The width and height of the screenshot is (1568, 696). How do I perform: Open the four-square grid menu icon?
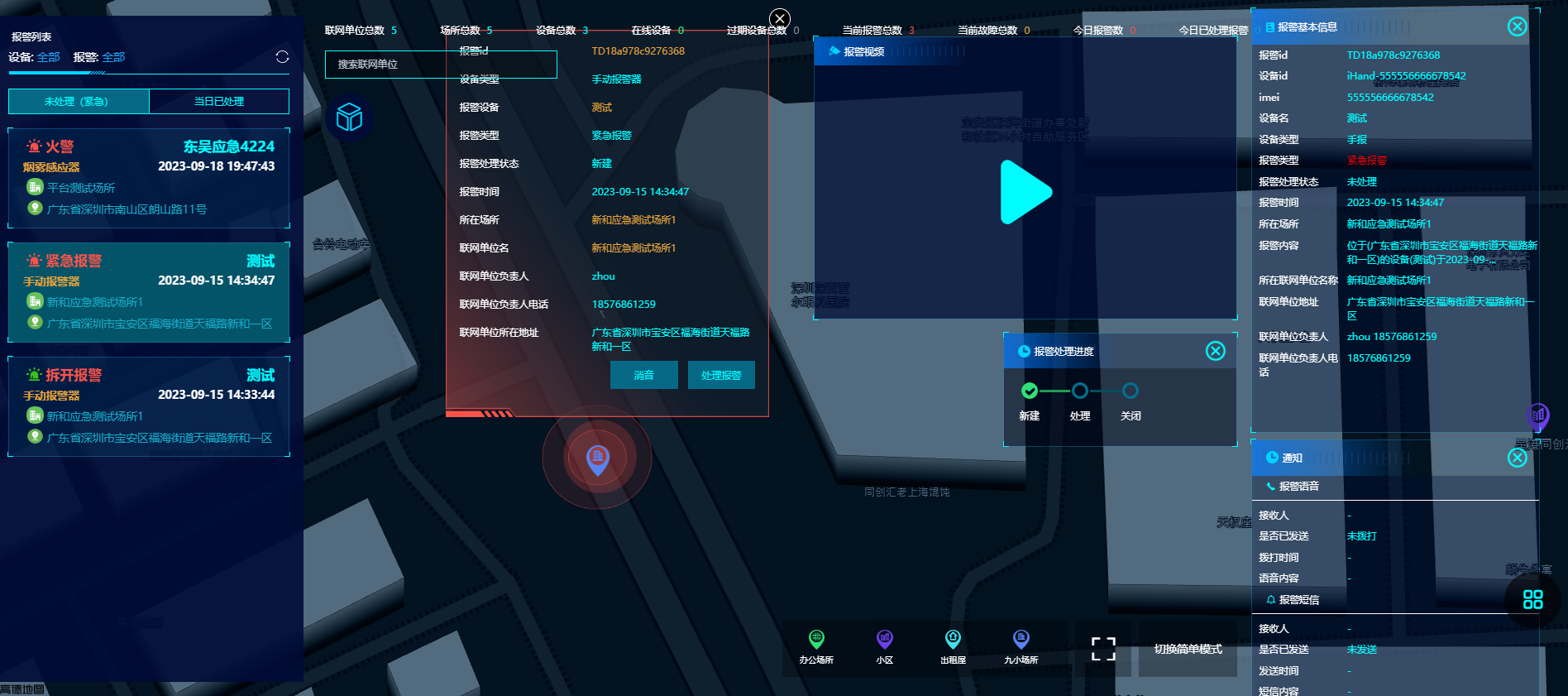click(1532, 599)
